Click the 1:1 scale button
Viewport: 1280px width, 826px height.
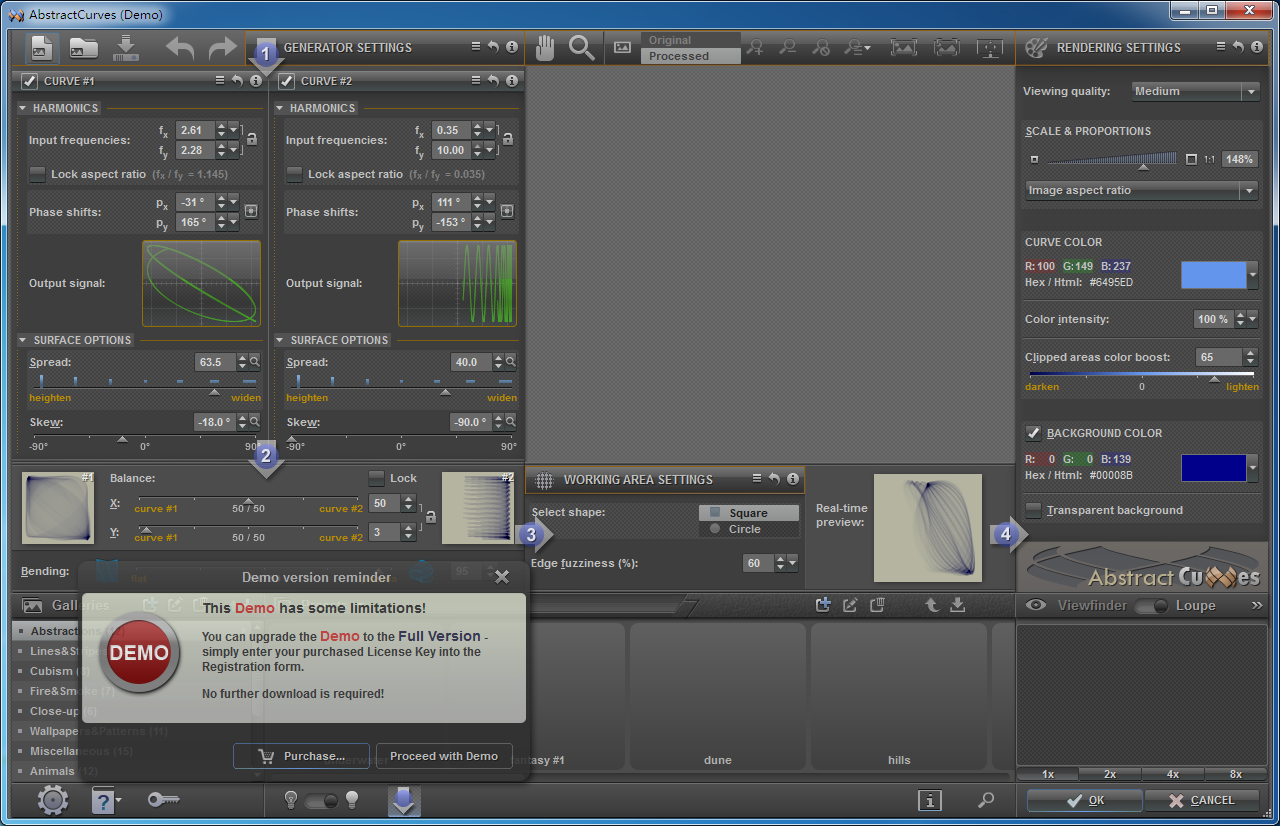(x=1210, y=159)
